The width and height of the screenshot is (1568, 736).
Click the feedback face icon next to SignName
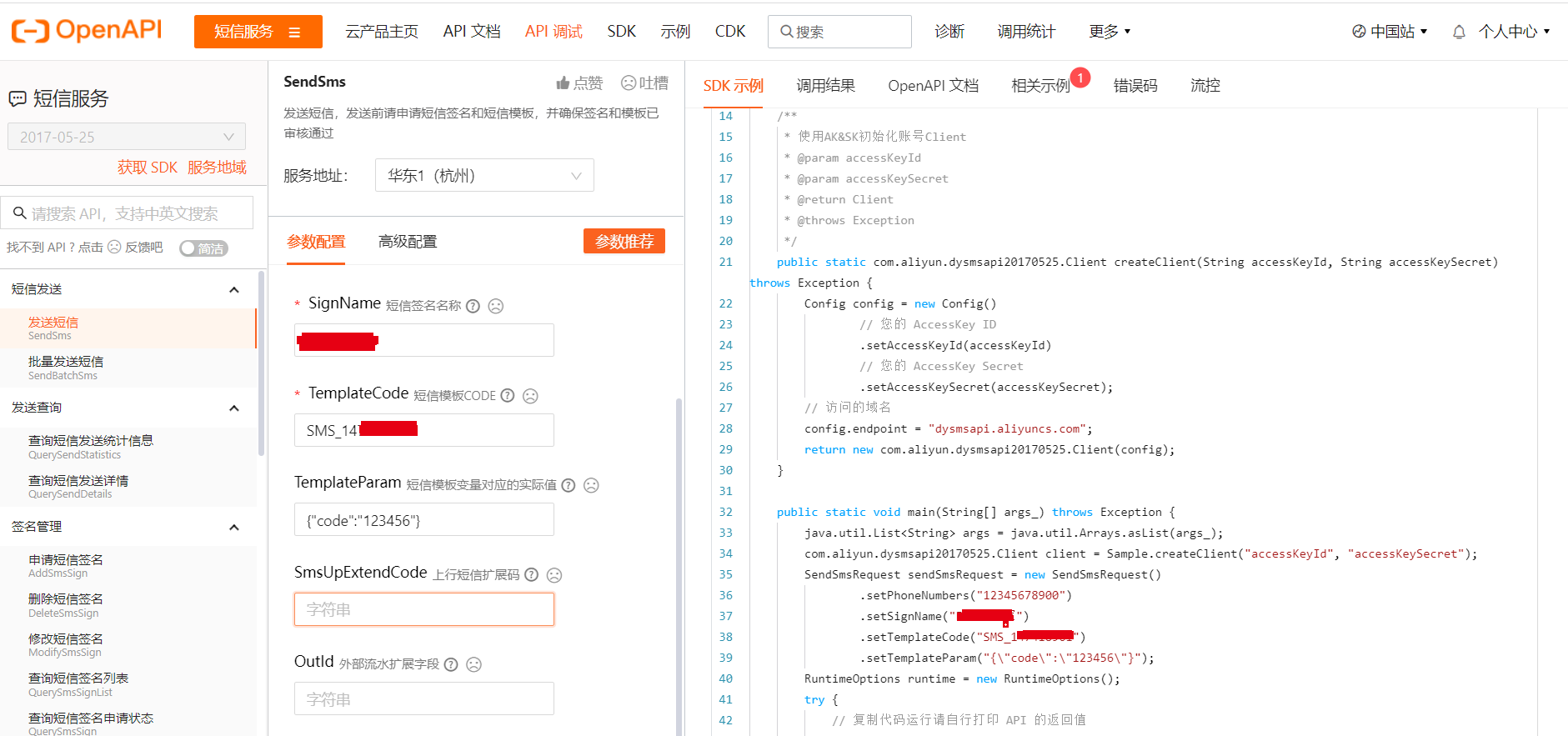[x=496, y=306]
